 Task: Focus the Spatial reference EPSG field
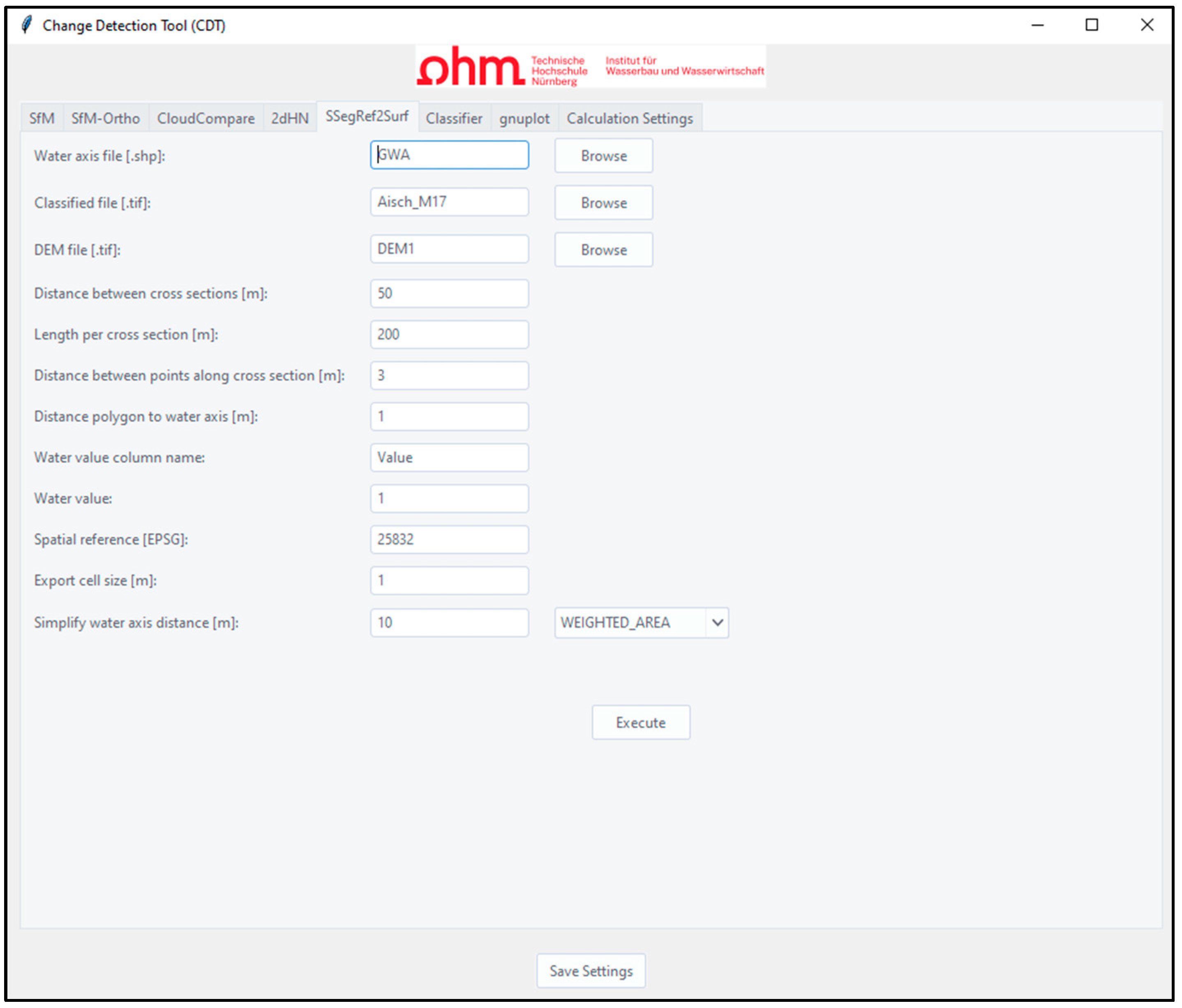click(449, 539)
